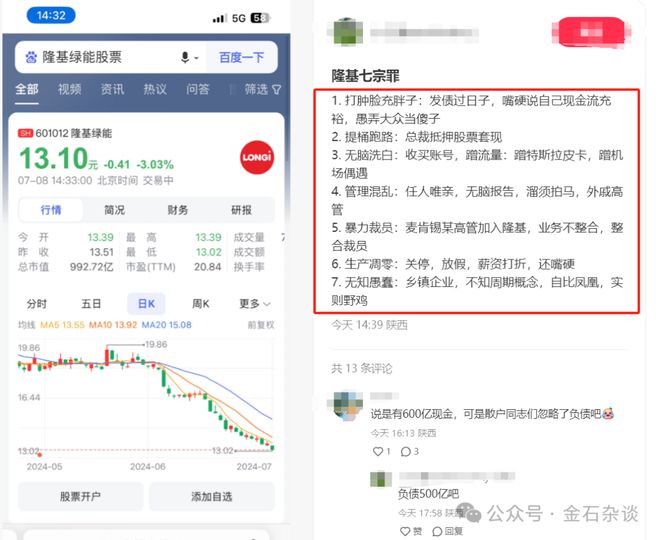The height and width of the screenshot is (540, 660).
Task: Click the post author's avatar
Action: [x=347, y=32]
